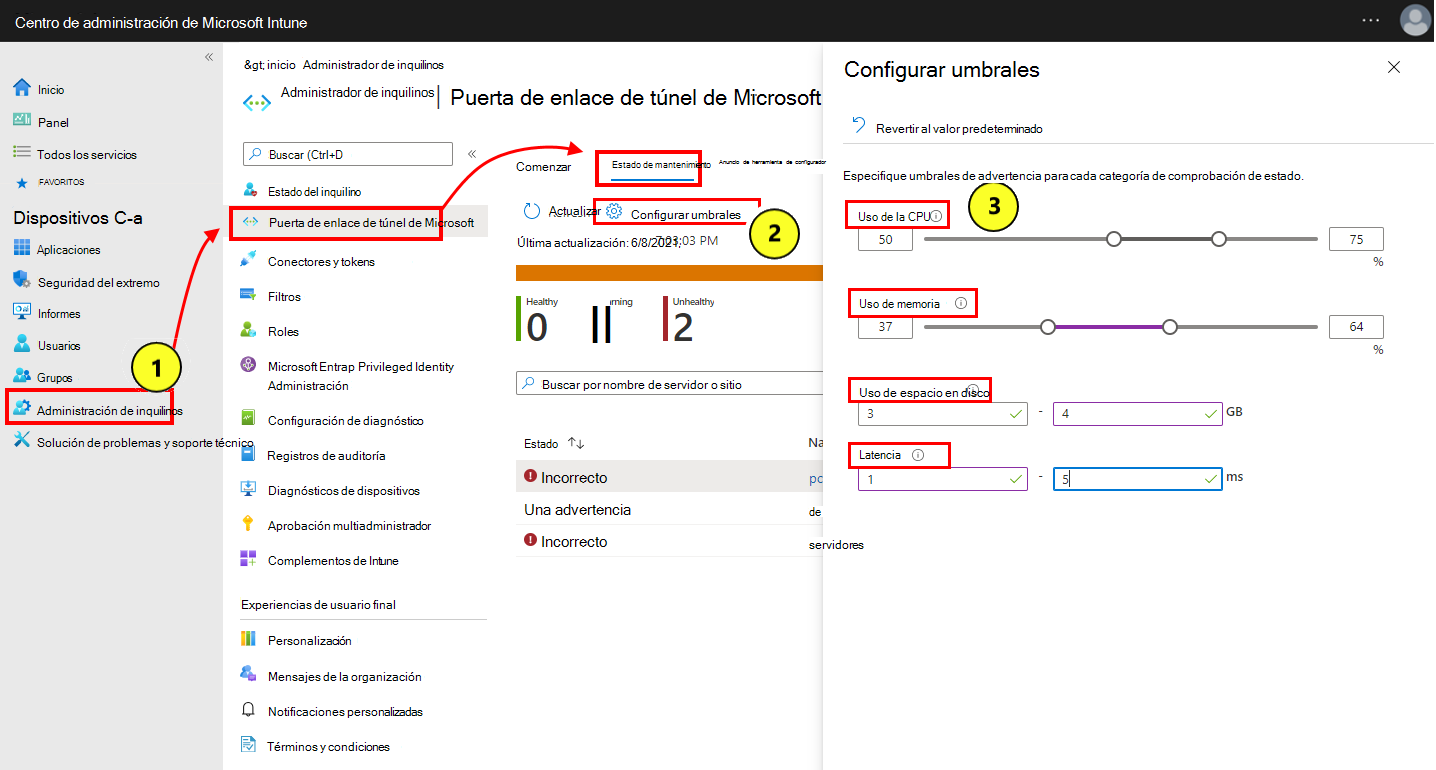
Task: Open Informes icon in sidebar
Action: 22,313
